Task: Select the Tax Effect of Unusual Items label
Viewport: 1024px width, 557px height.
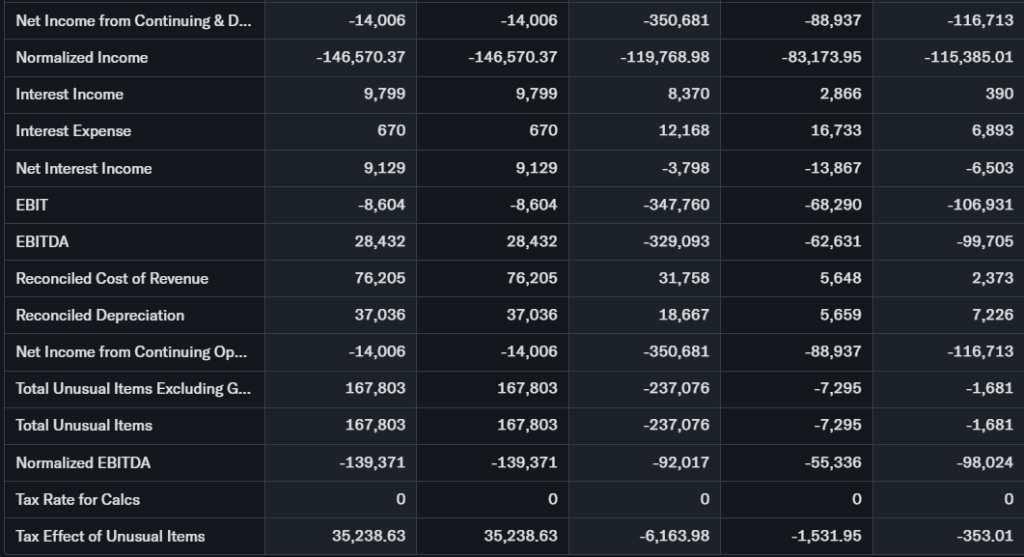Action: 110,536
